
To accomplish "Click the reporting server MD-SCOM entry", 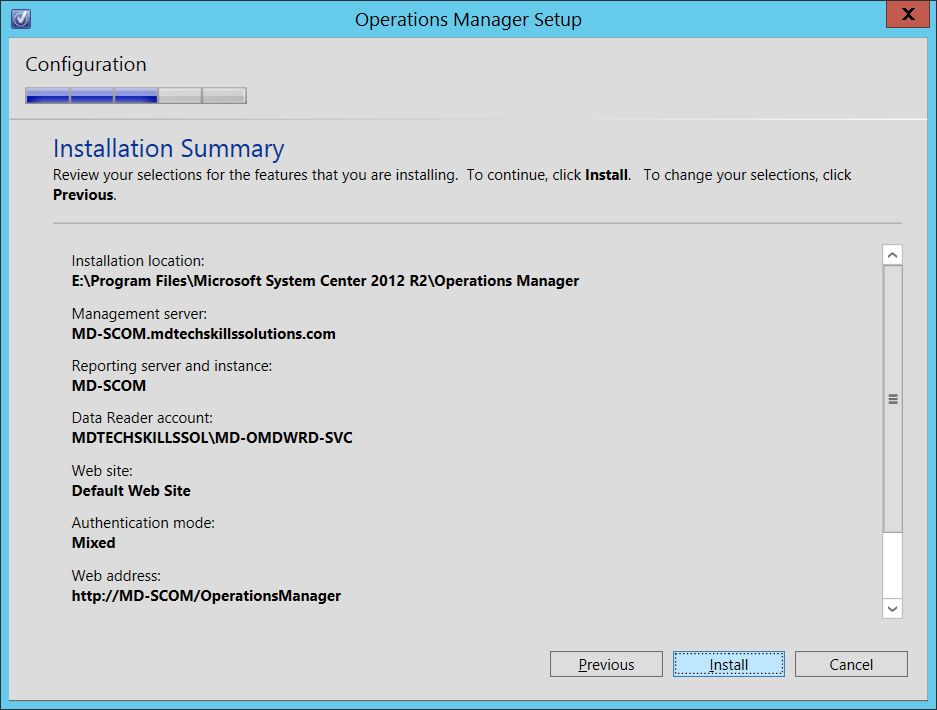I will (109, 385).
